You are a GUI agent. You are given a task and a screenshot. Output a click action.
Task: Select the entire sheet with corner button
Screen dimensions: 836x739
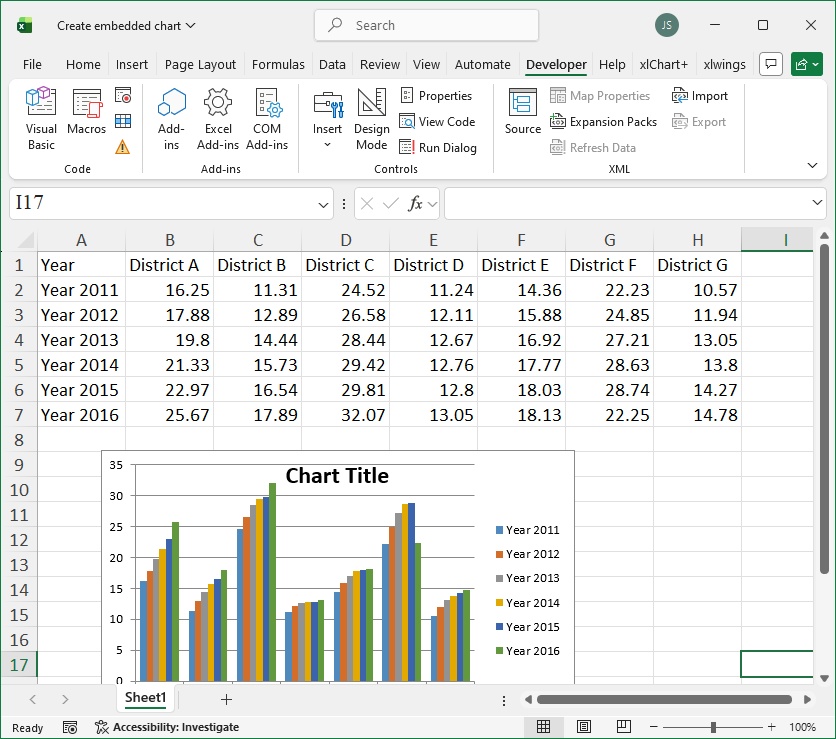point(25,240)
